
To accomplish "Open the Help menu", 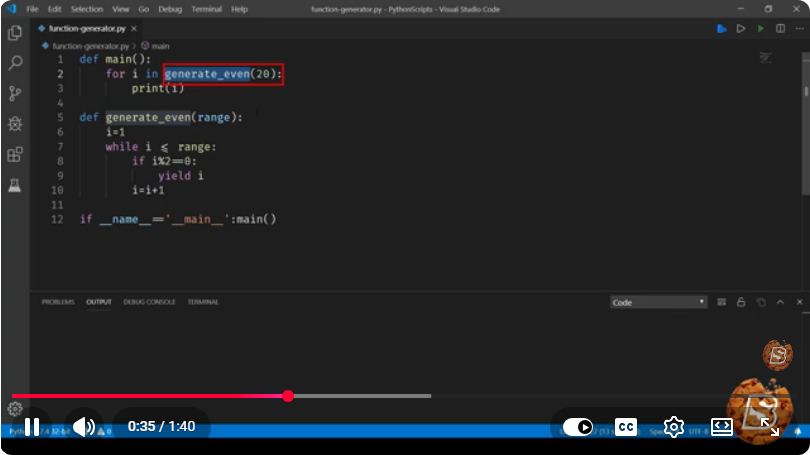I will pos(239,9).
